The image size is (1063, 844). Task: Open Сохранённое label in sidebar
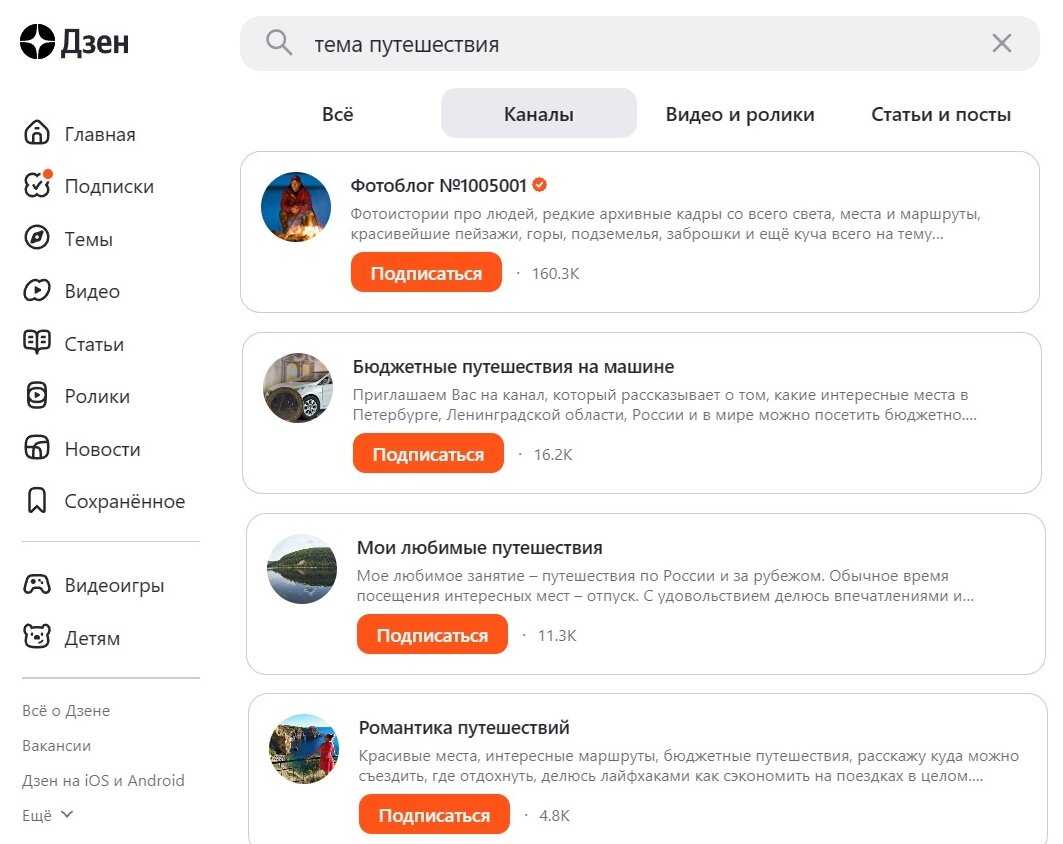coord(125,502)
